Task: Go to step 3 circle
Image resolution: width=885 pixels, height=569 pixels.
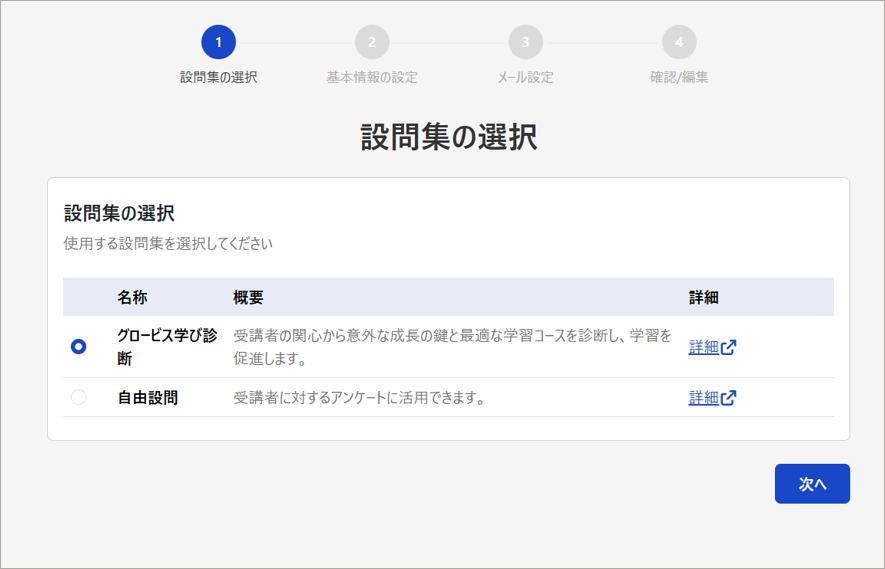Action: [525, 42]
